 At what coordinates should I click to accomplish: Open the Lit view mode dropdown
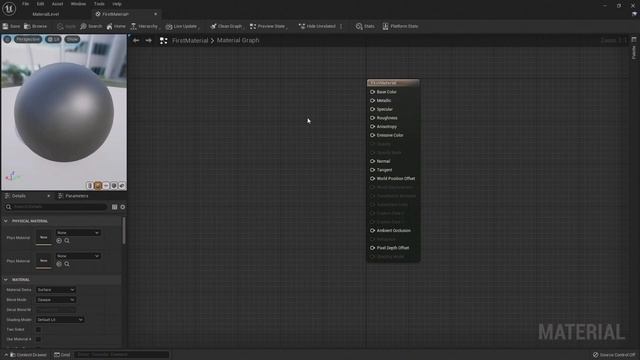[53, 39]
